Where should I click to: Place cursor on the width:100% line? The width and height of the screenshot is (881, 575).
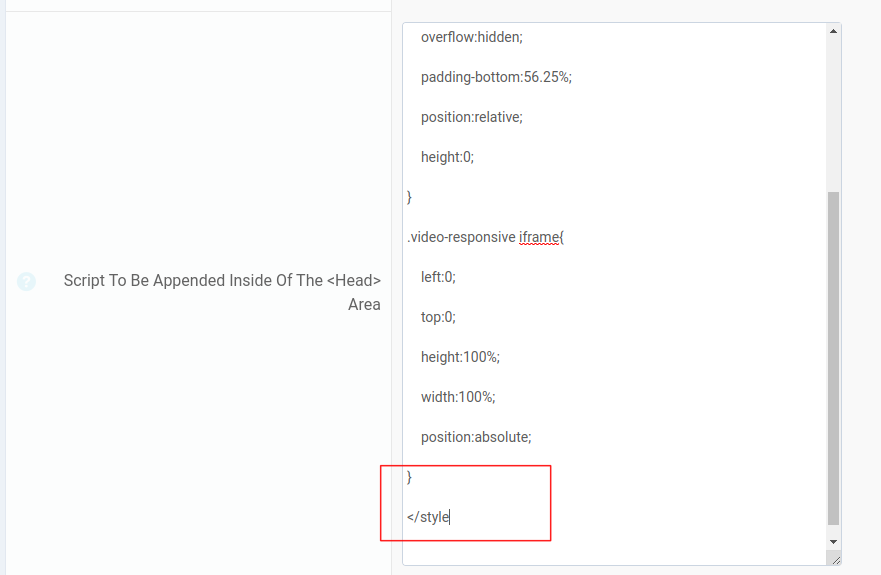pos(458,397)
